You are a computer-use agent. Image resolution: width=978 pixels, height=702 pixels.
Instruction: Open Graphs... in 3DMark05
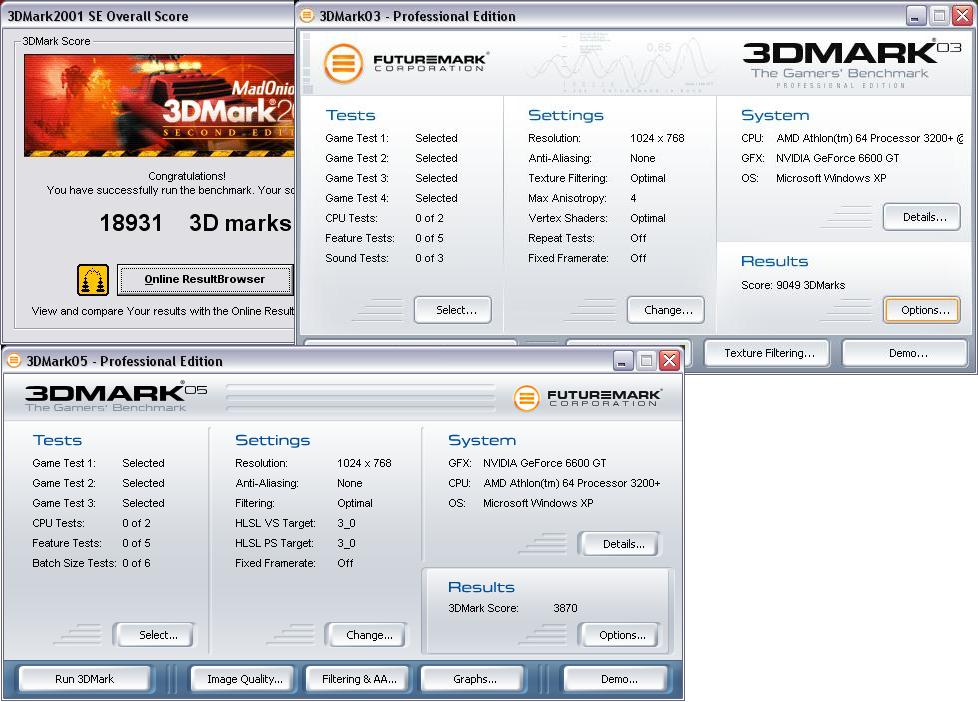(472, 679)
